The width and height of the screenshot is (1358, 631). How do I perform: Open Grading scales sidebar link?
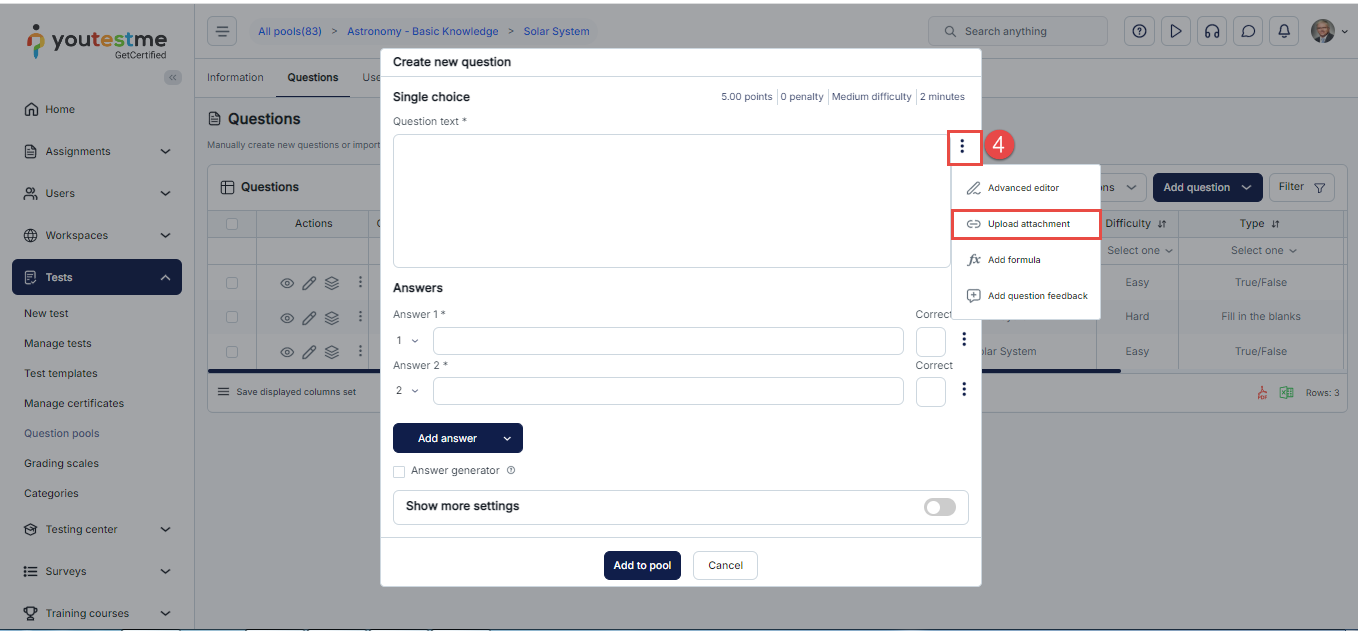[61, 463]
